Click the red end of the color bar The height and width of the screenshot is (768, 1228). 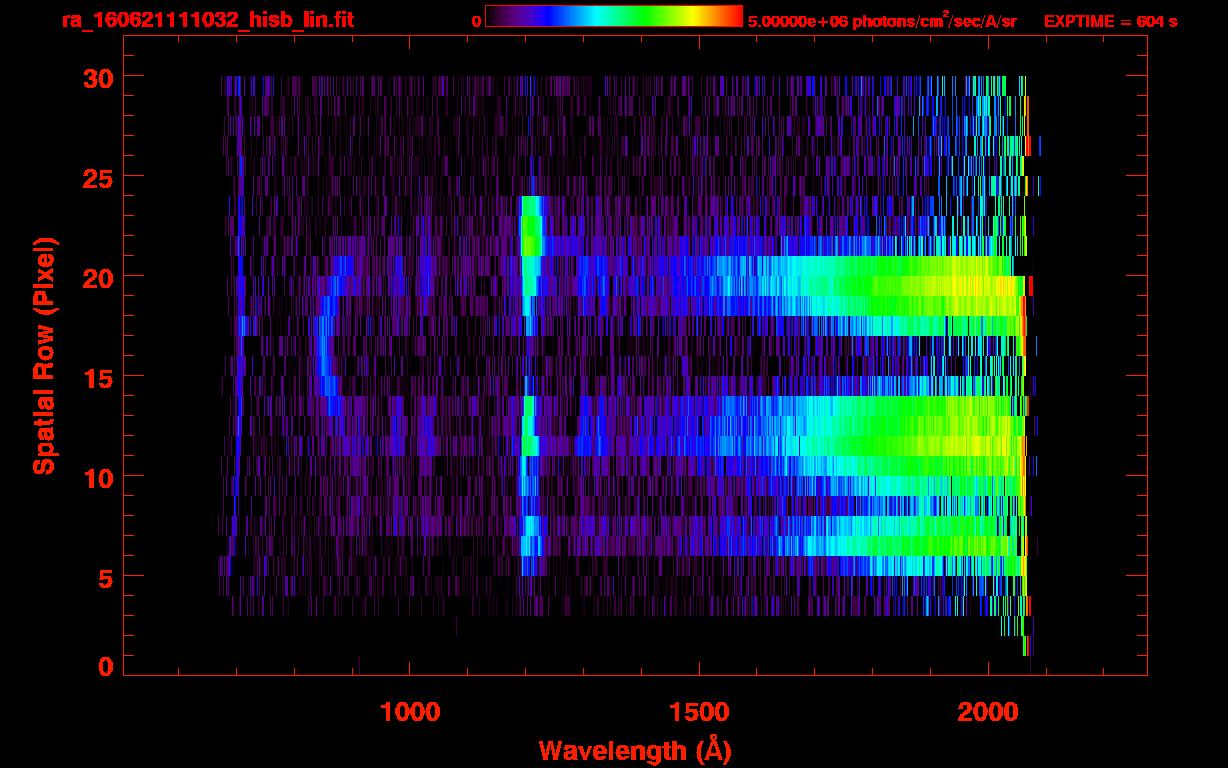pyautogui.click(x=733, y=17)
